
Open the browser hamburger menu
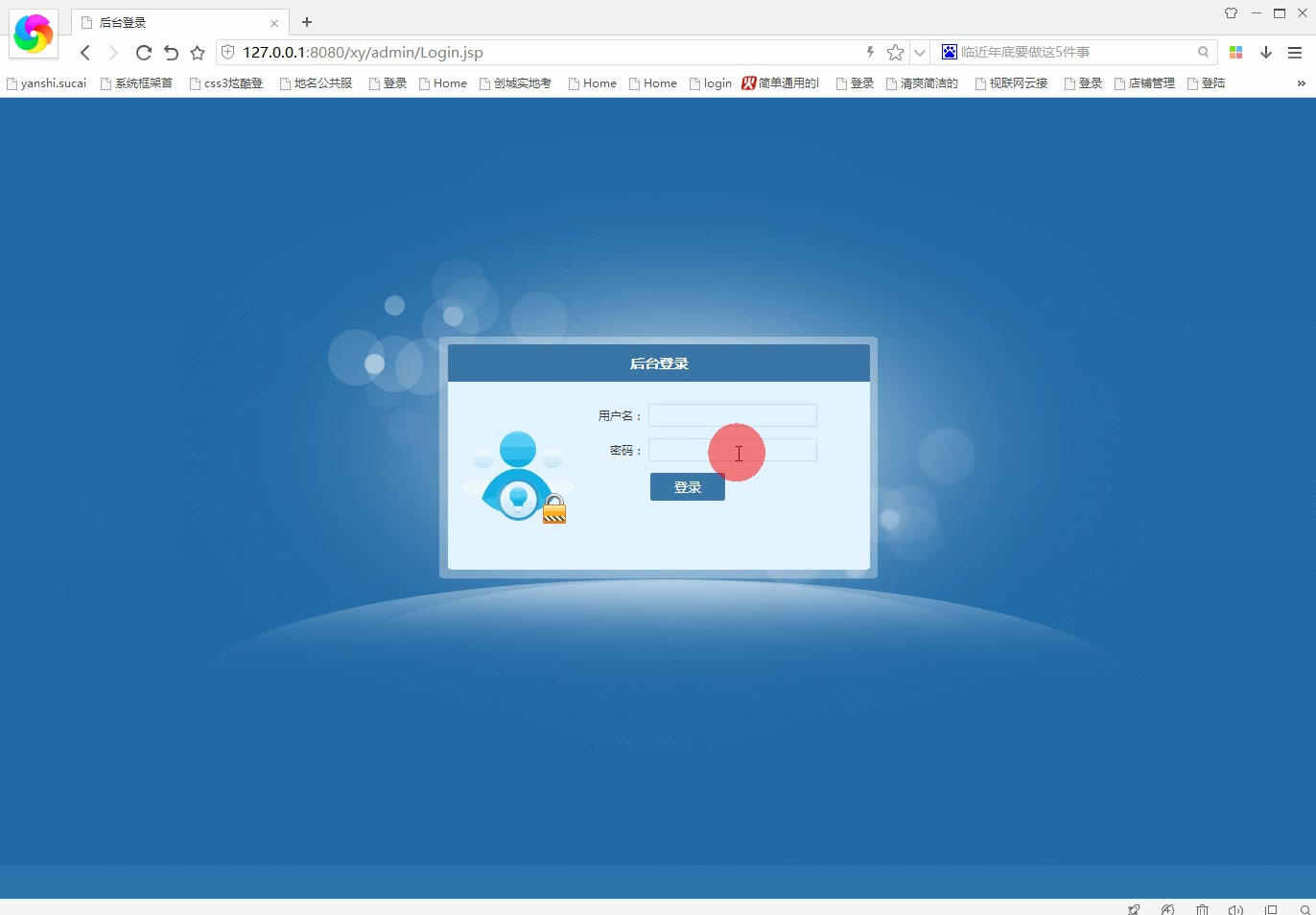[1295, 53]
